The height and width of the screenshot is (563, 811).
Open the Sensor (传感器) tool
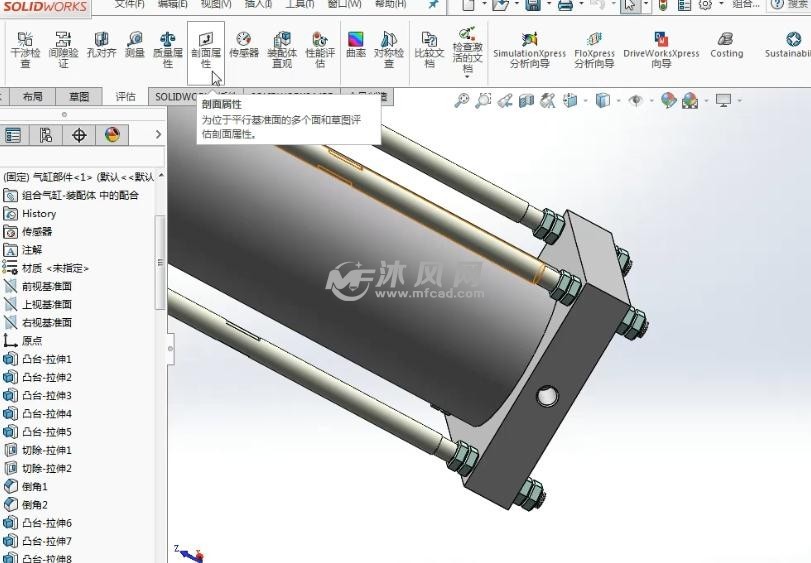(x=244, y=45)
